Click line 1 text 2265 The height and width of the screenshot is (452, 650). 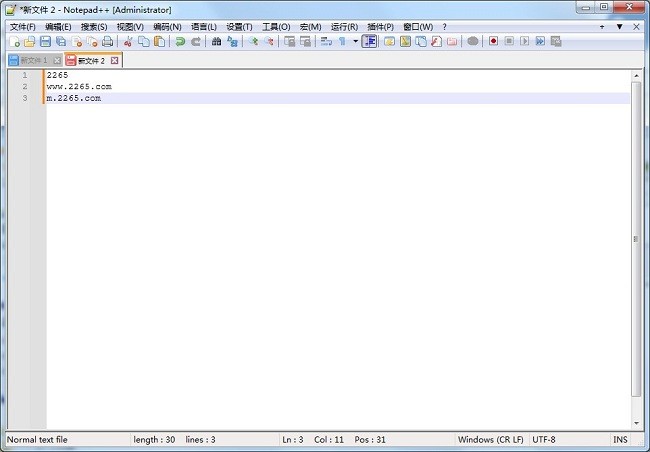57,75
